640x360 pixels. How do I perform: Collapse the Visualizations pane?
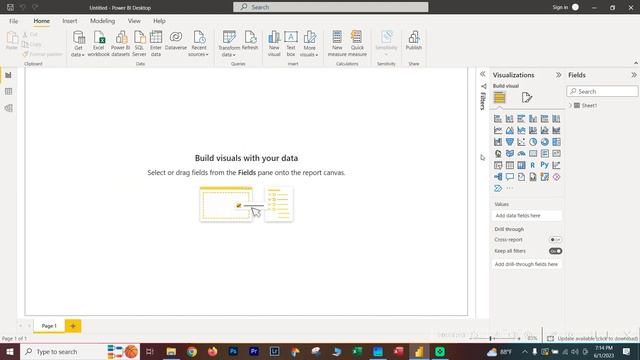point(558,75)
